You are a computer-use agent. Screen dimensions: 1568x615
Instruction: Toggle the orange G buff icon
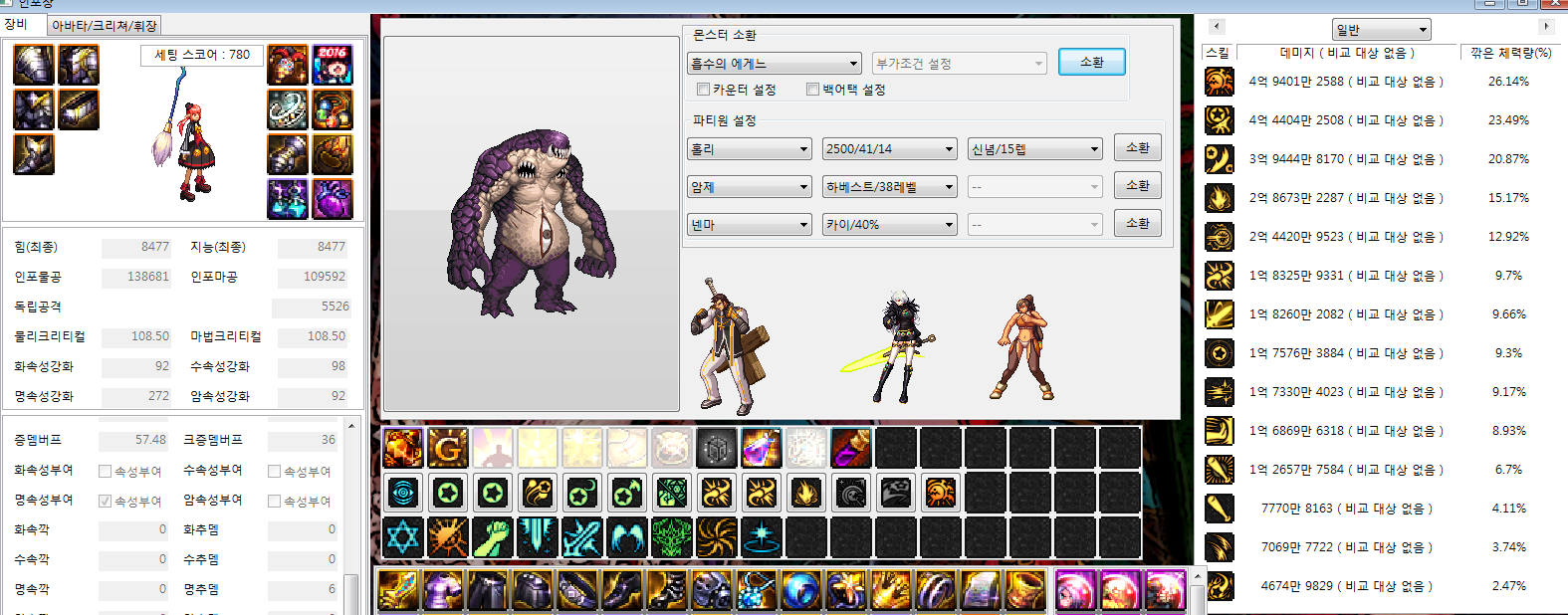[x=447, y=449]
